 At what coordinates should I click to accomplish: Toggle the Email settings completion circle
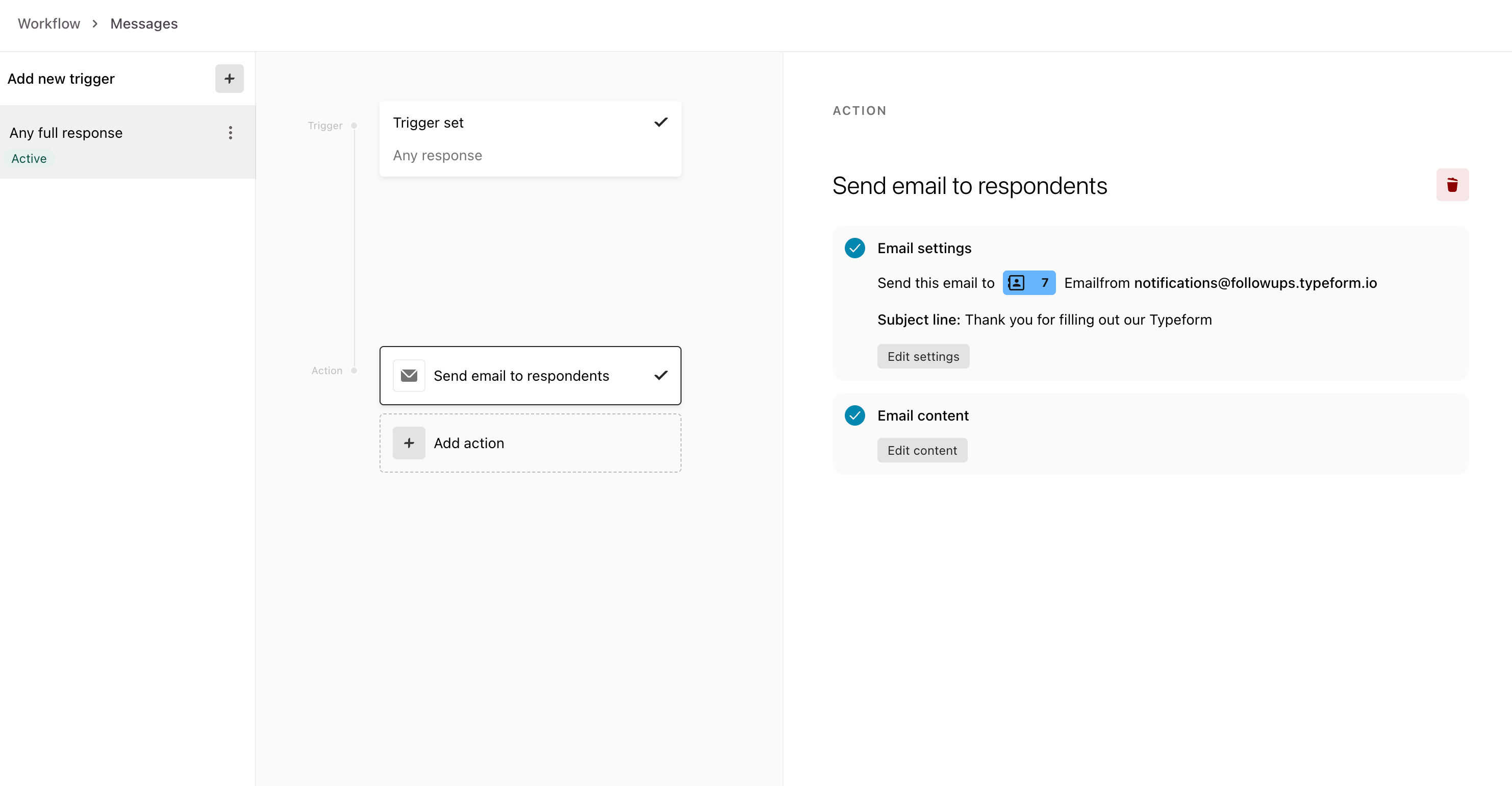pos(854,248)
